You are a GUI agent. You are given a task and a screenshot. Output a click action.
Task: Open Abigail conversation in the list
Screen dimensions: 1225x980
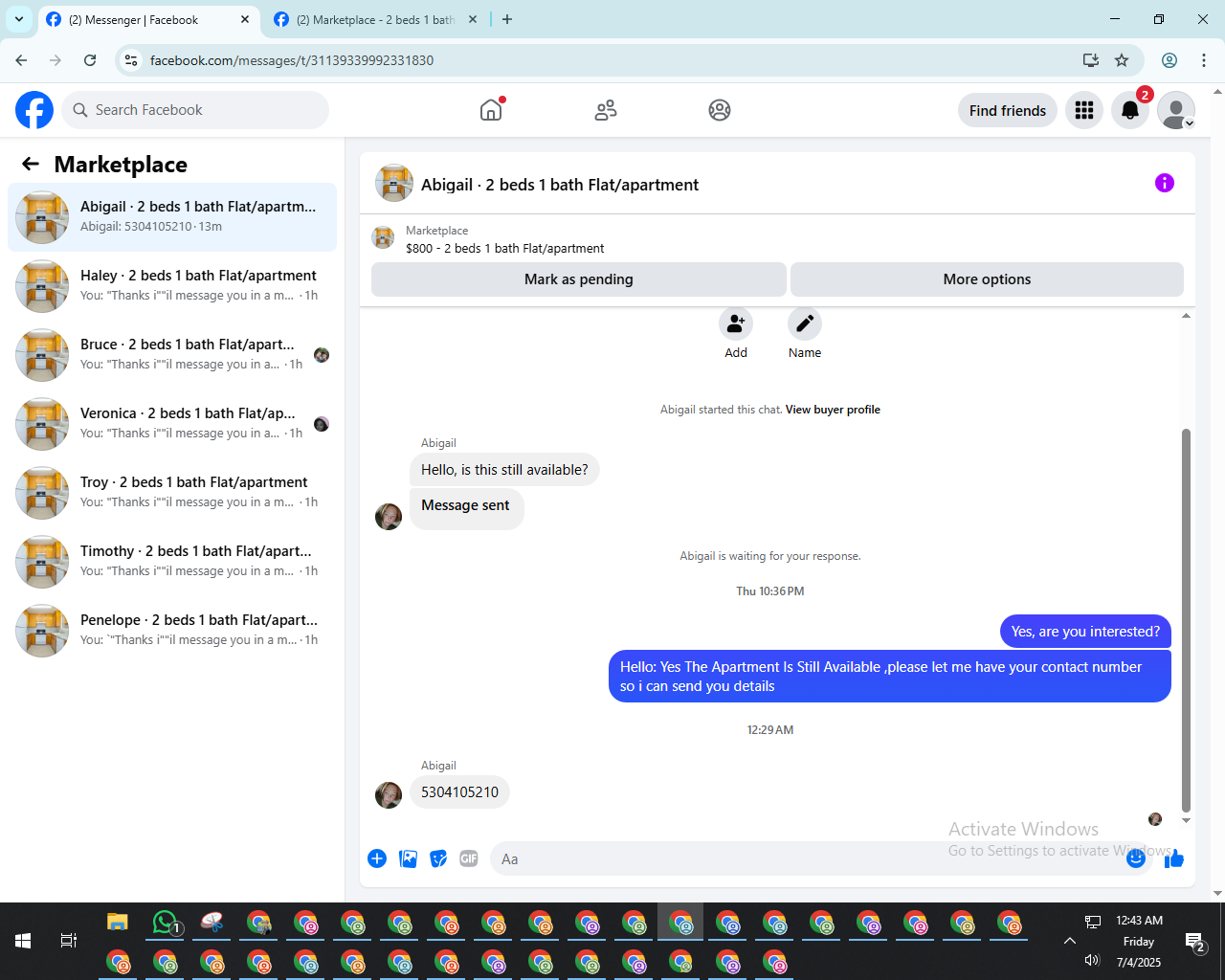click(x=172, y=217)
